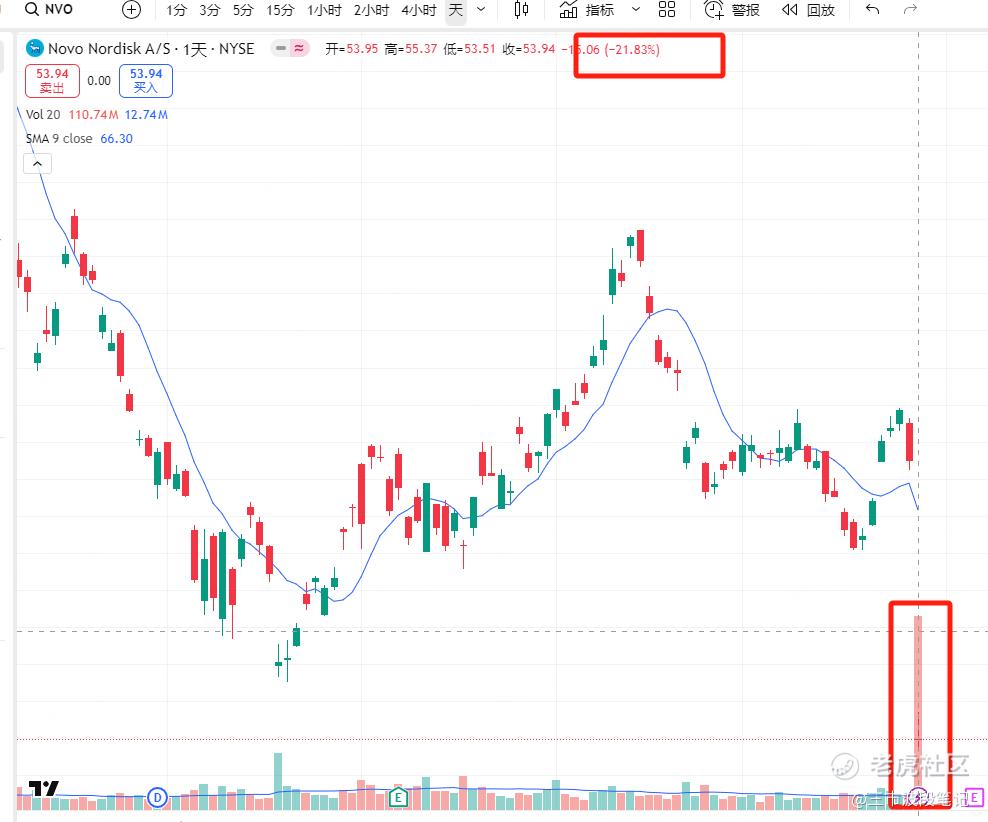Create alert with 警报 button
Image resolution: width=988 pixels, height=822 pixels.
pos(732,10)
